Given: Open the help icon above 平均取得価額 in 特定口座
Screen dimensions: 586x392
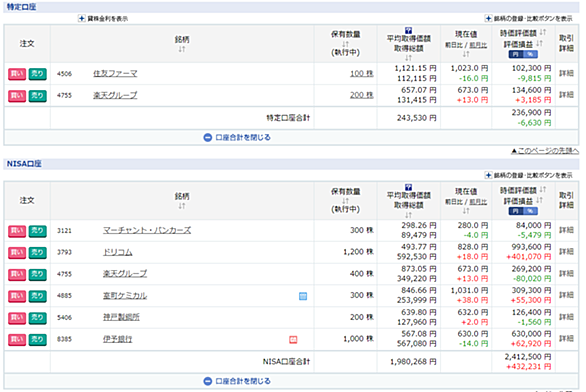Looking at the screenshot, I should tap(408, 31).
